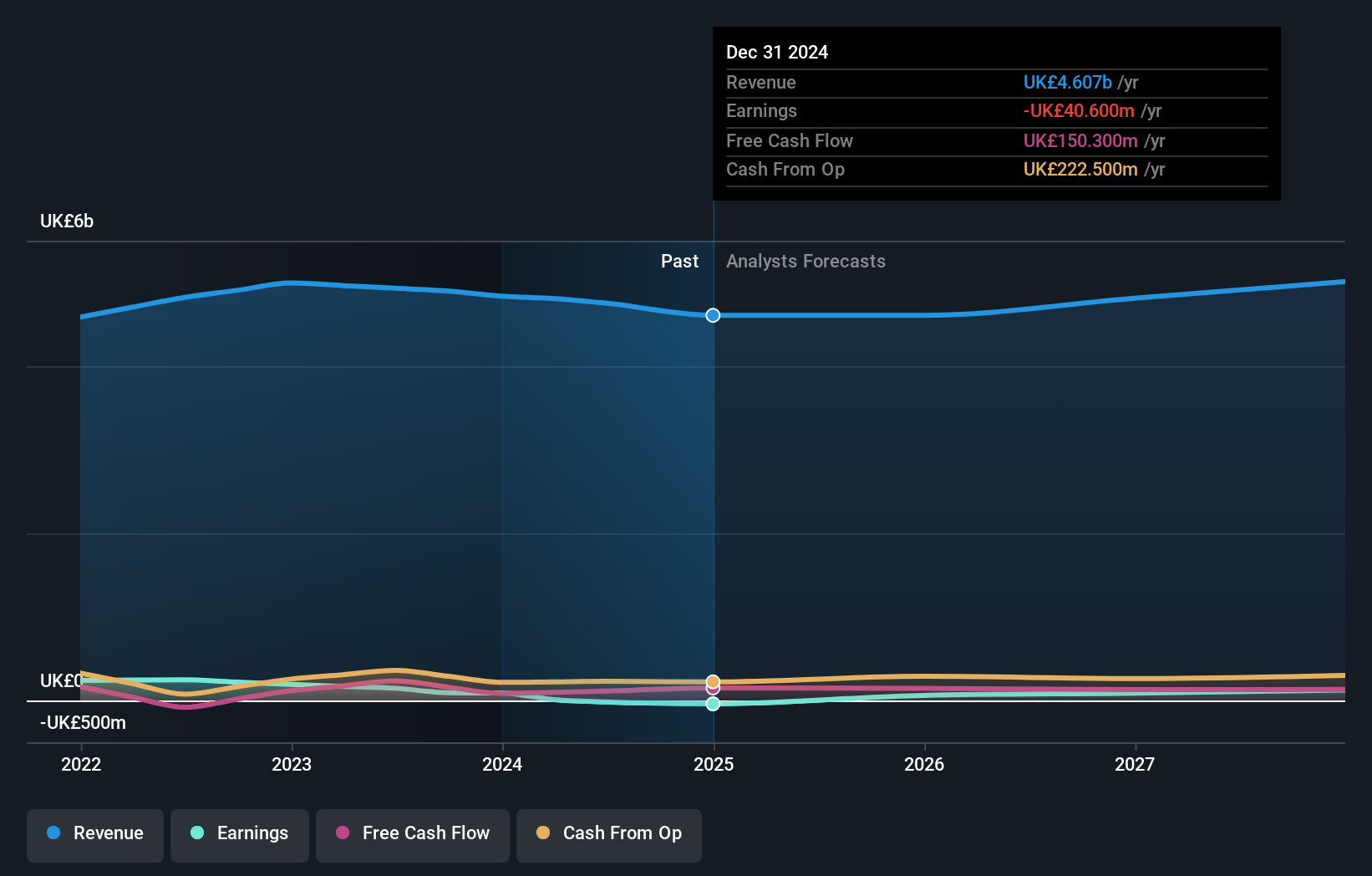
Task: Click the Analysts Forecasts label
Action: (x=805, y=262)
